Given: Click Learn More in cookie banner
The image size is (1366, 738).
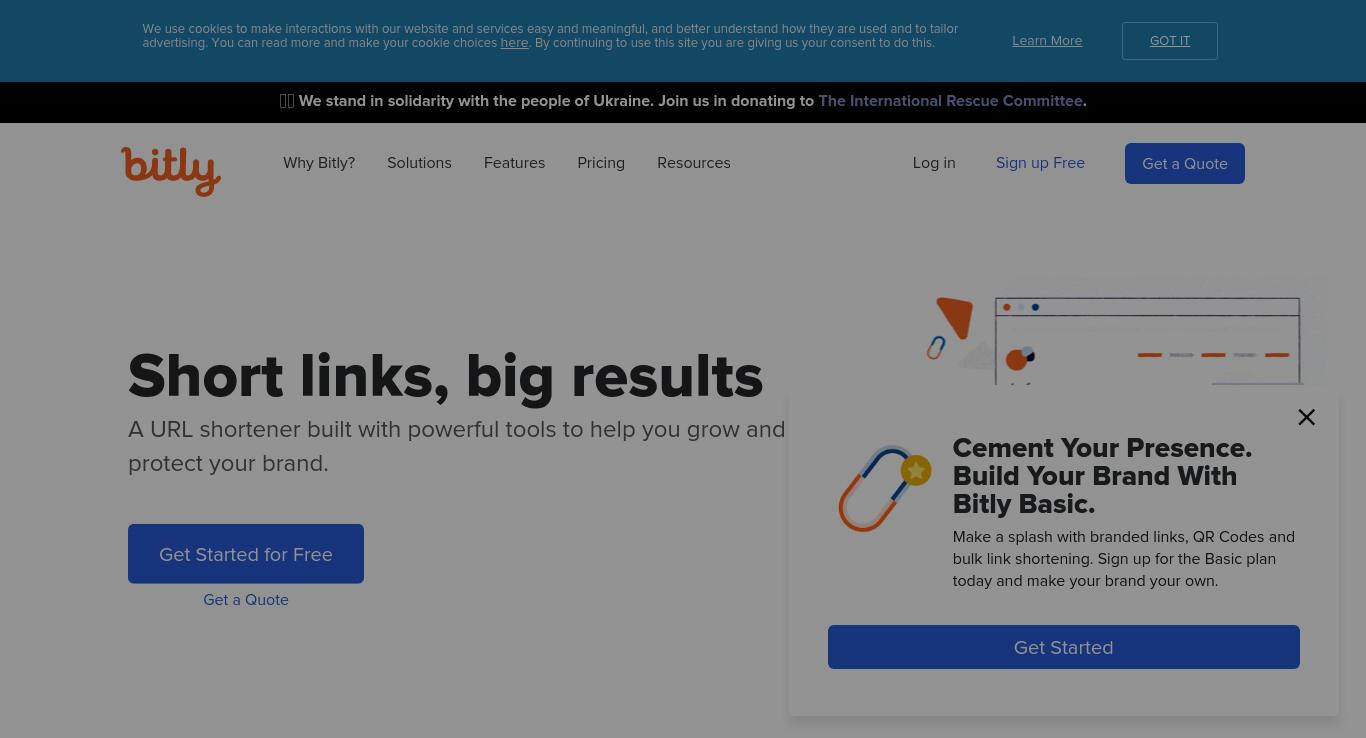Looking at the screenshot, I should 1047,41.
